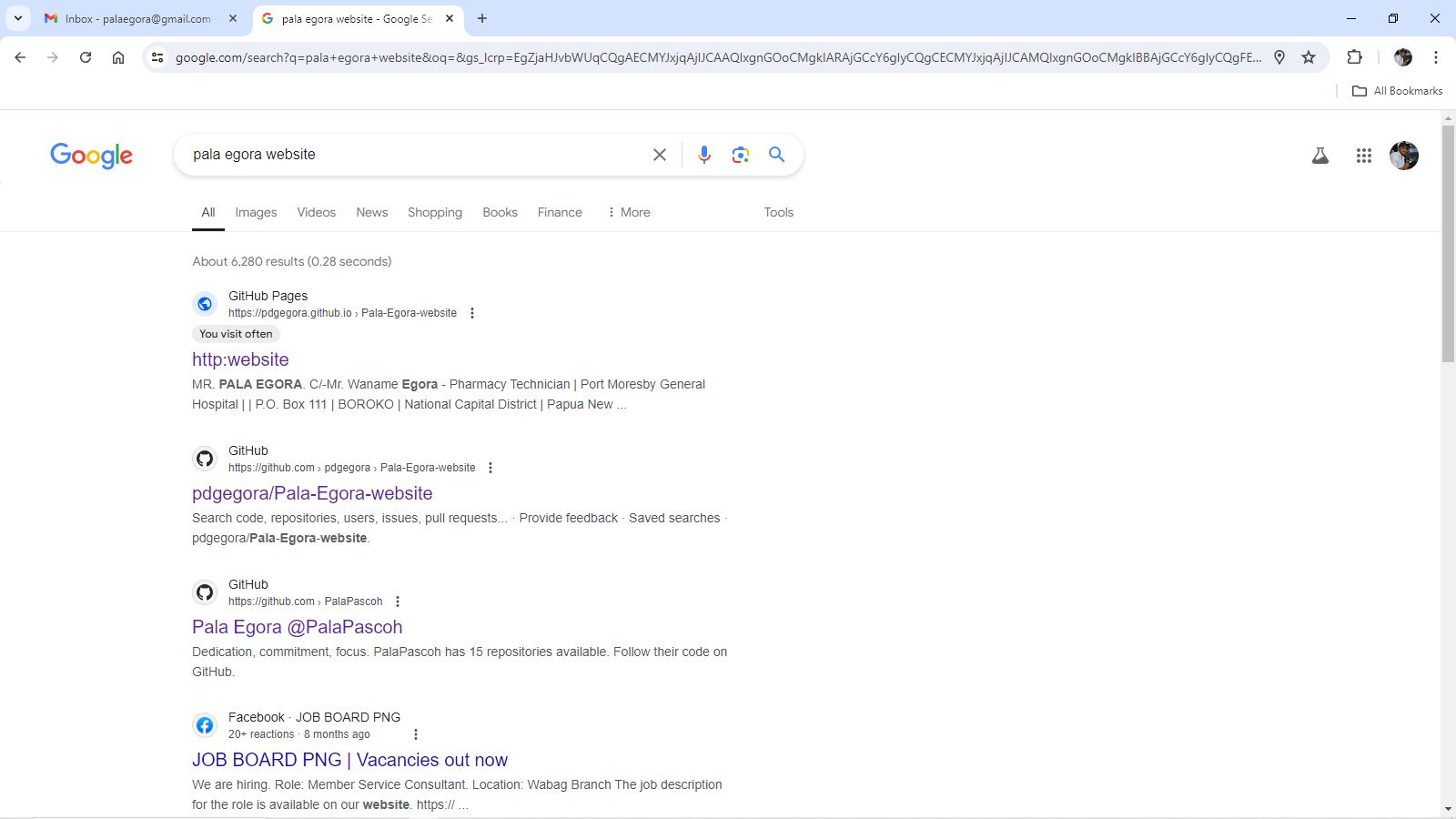
Task: Click the pdgegora.github.io URL breadcrumb
Action: pyautogui.click(x=342, y=313)
